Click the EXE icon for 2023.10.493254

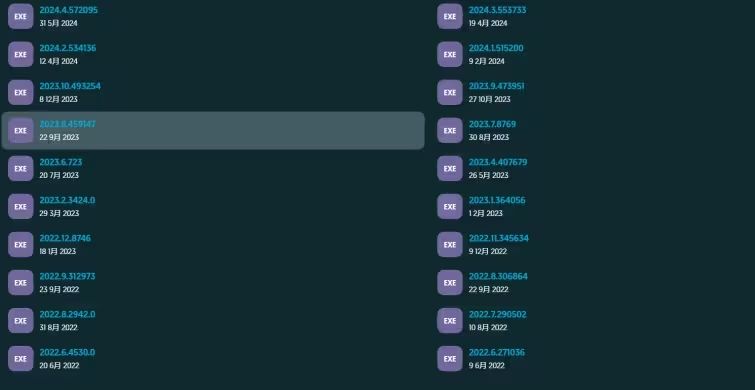[21, 92]
